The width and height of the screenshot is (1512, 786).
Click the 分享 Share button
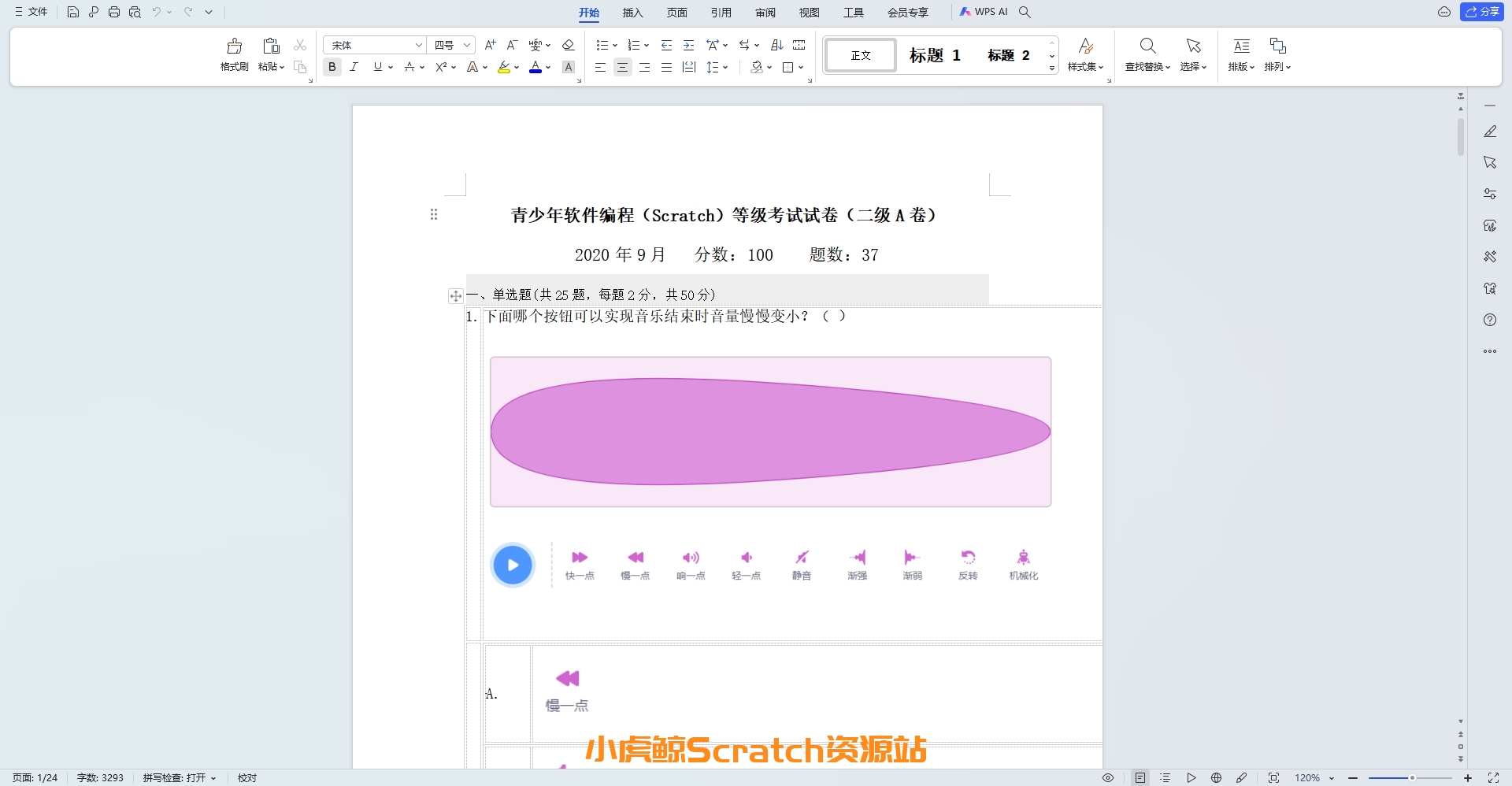tap(1482, 12)
